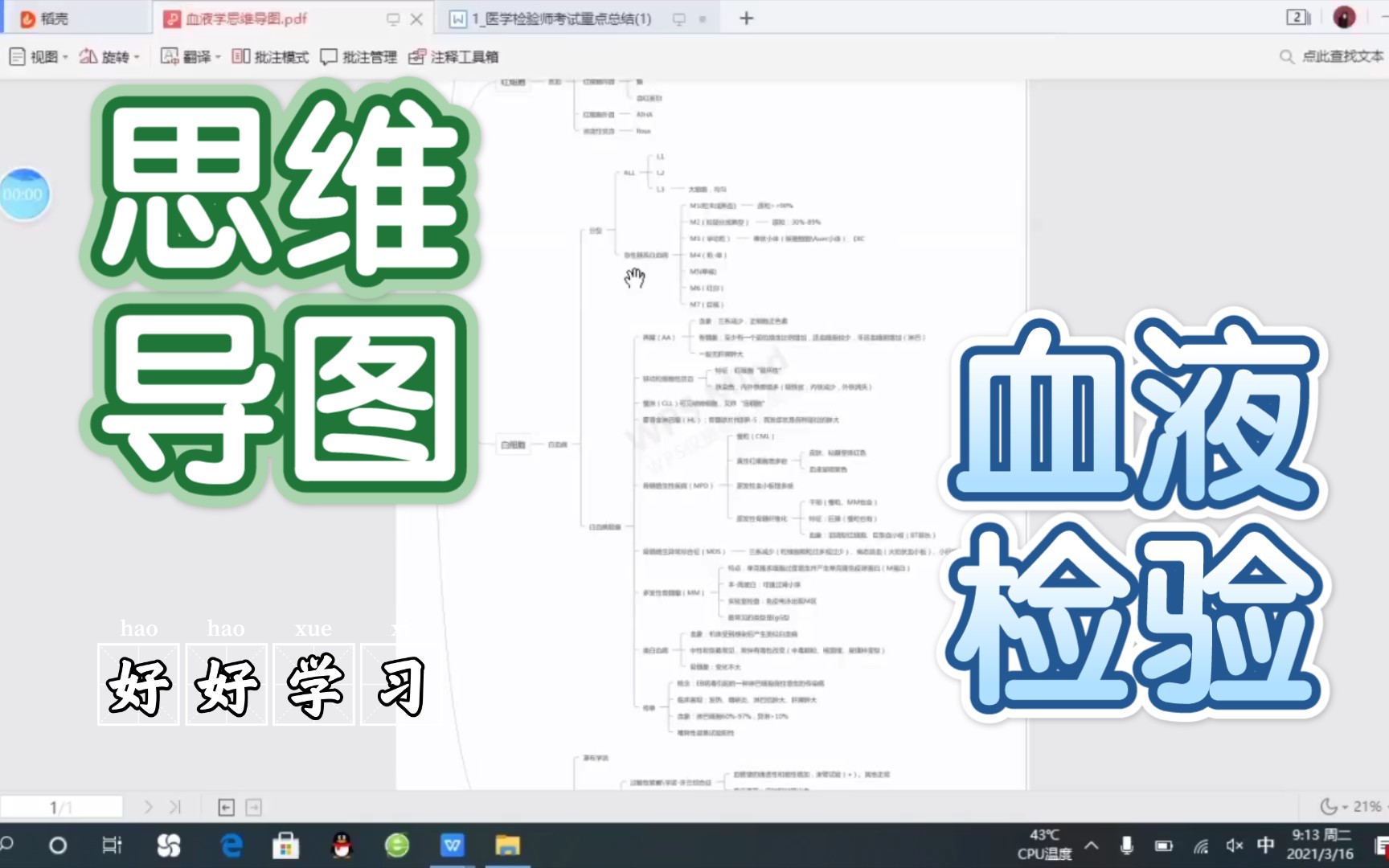
Task: Open Microsoft Edge from taskbar
Action: click(x=231, y=845)
